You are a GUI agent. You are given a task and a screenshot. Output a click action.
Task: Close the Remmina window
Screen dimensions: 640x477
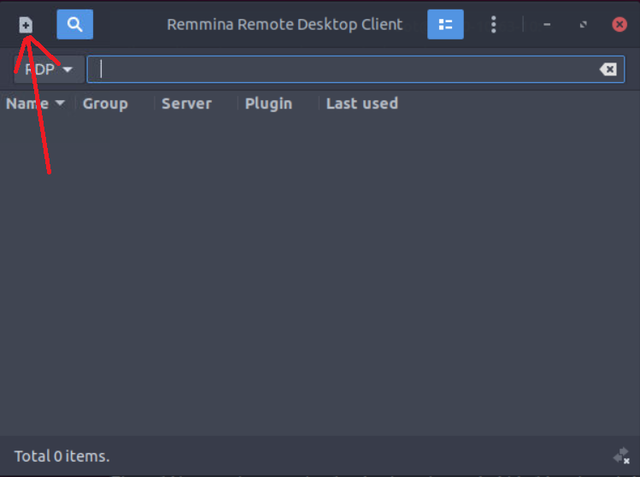tap(619, 24)
